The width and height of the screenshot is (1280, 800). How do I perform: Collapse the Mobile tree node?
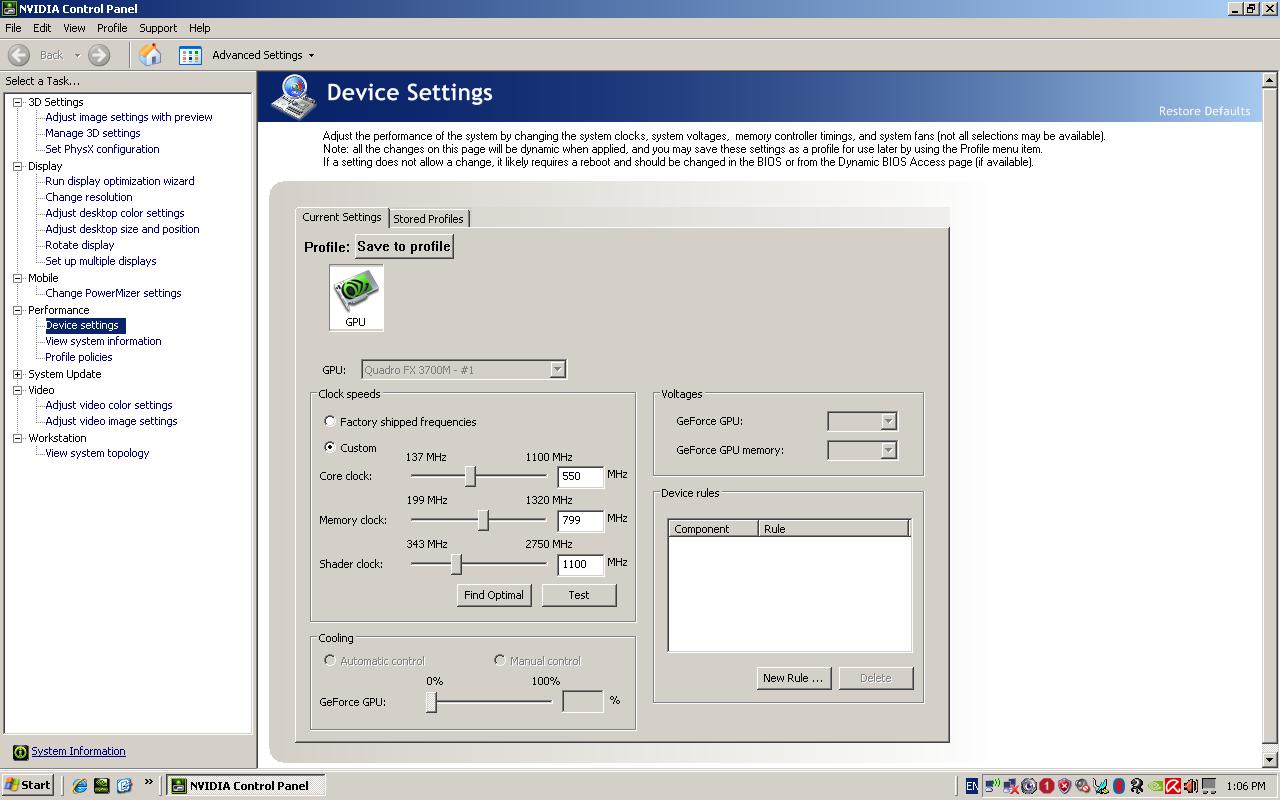click(x=17, y=278)
